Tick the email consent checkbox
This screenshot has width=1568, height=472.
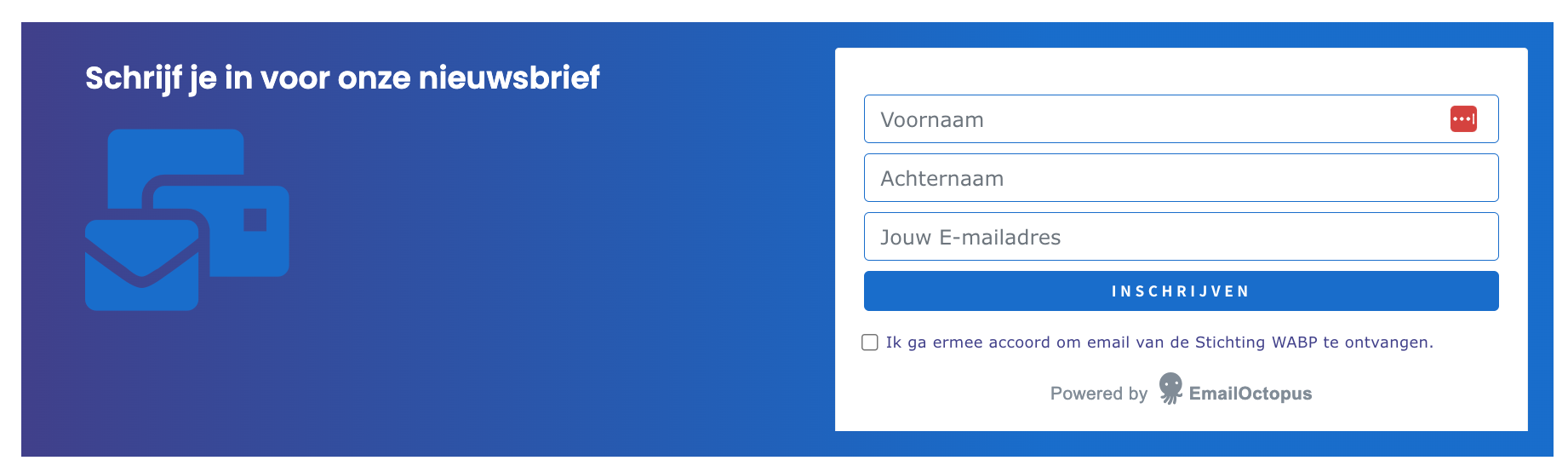[870, 342]
